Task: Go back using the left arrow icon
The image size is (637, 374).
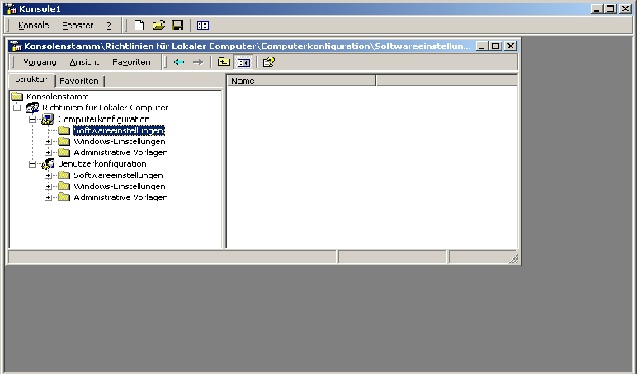Action: [179, 62]
